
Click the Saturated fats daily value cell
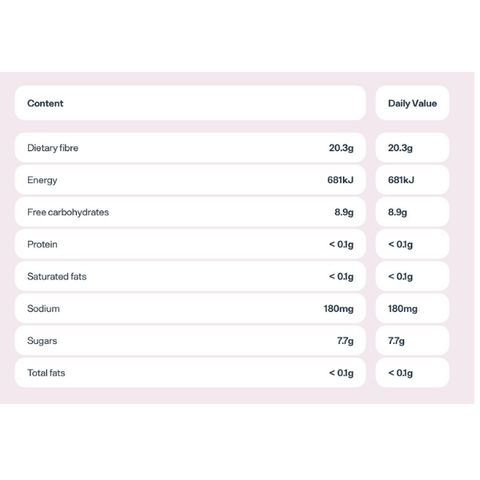(412, 276)
